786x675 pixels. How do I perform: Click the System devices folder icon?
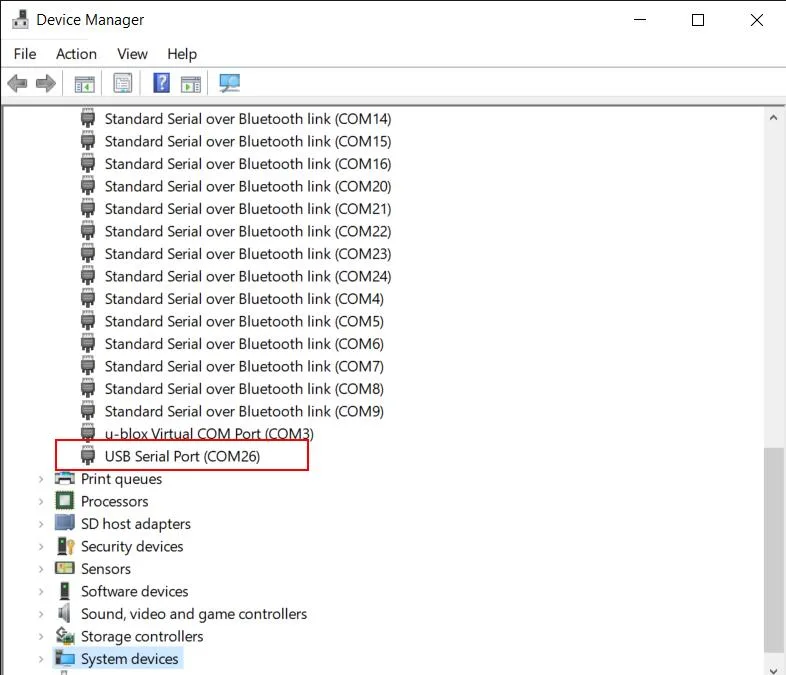(x=65, y=658)
